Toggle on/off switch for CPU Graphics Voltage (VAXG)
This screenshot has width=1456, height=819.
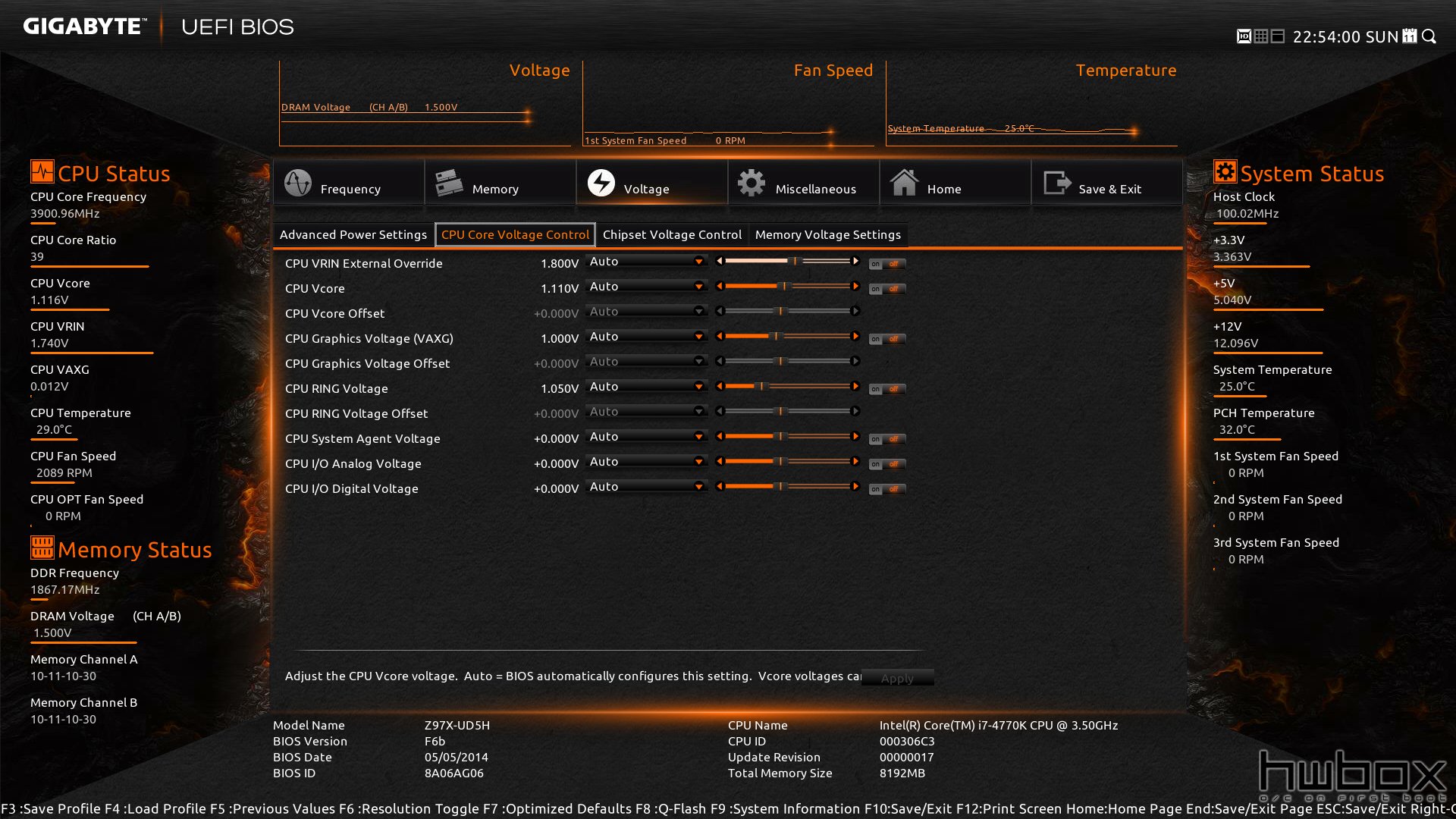point(887,339)
